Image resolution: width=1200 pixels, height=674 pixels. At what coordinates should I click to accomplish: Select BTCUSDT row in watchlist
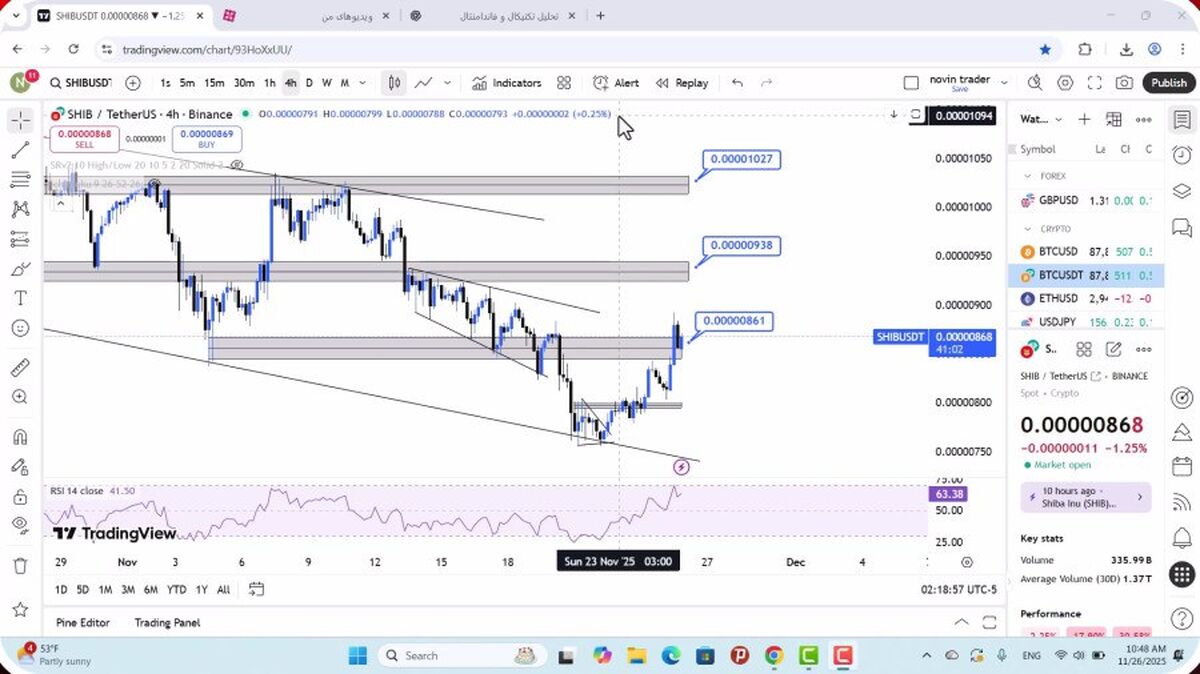pyautogui.click(x=1085, y=275)
